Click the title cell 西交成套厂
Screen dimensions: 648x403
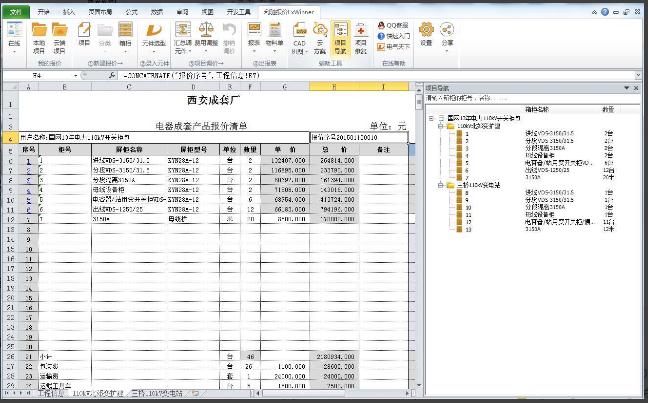[214, 100]
